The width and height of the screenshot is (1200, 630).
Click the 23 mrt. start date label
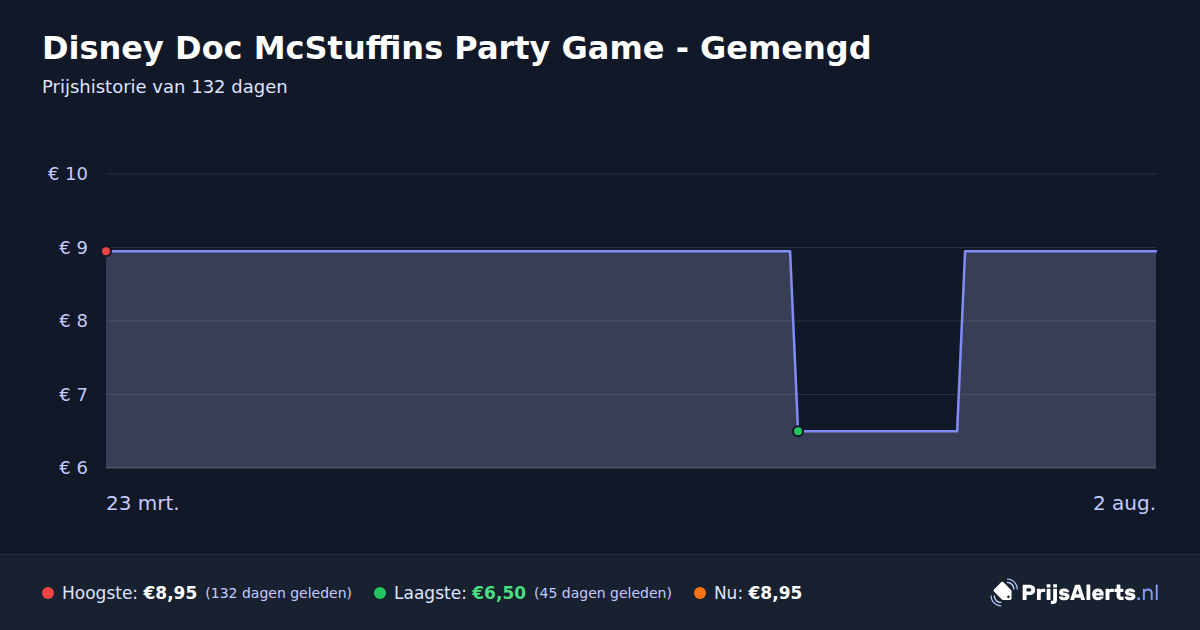tap(143, 503)
